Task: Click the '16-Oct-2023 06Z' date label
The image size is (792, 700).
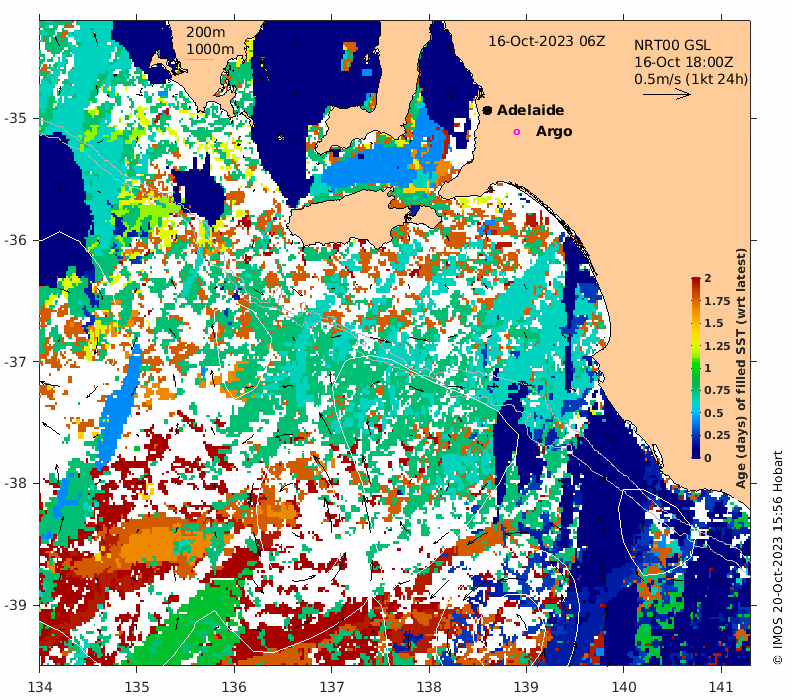Action: 546,41
